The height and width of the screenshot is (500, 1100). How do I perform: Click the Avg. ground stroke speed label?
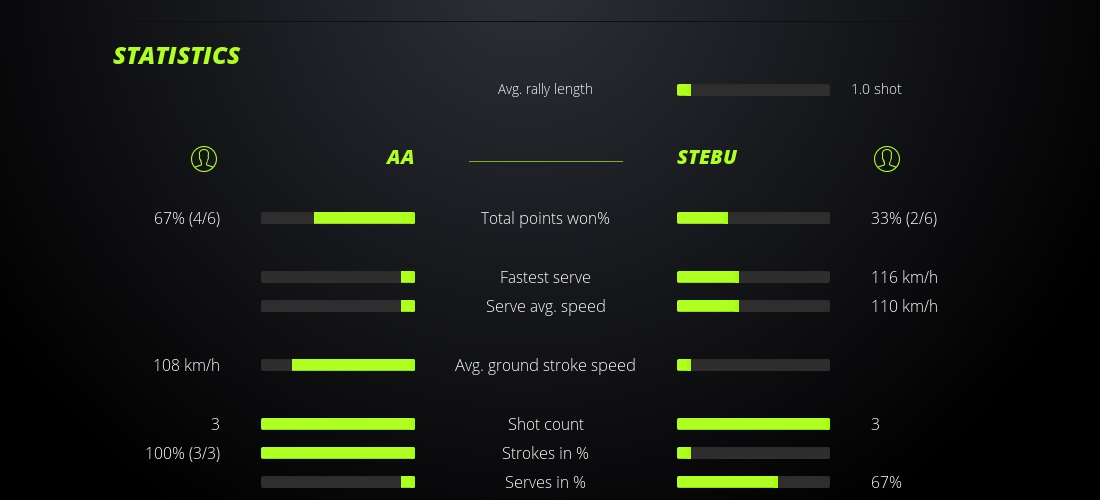pyautogui.click(x=545, y=365)
